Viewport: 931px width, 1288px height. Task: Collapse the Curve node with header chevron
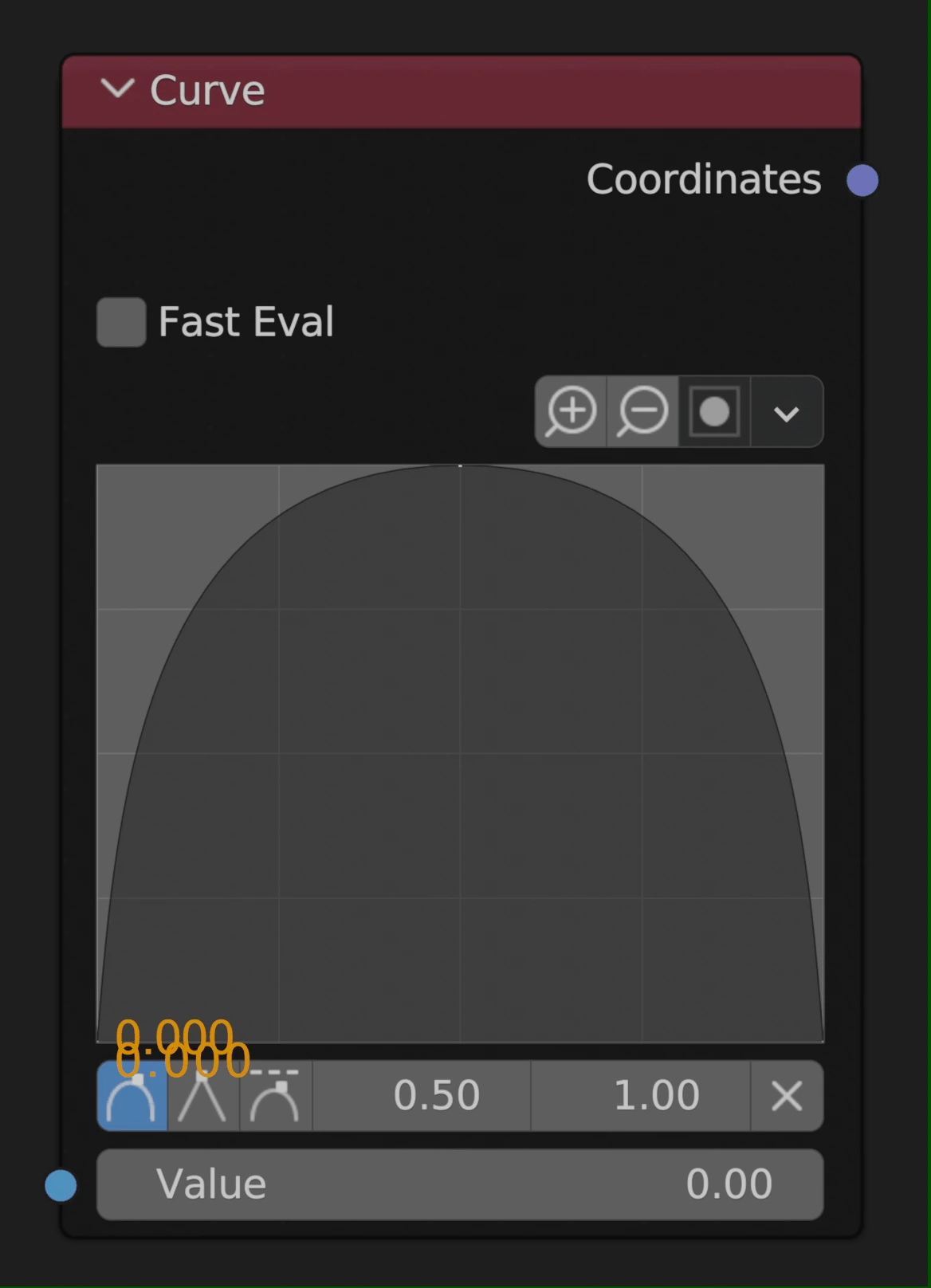pos(117,89)
